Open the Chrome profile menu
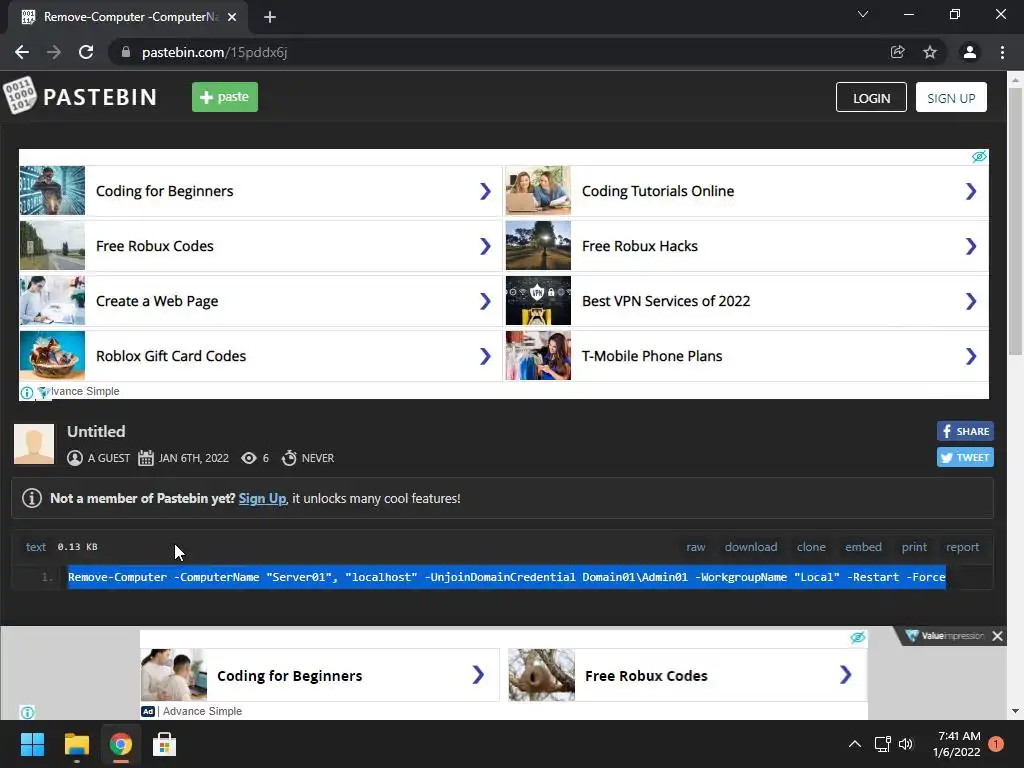 point(970,52)
